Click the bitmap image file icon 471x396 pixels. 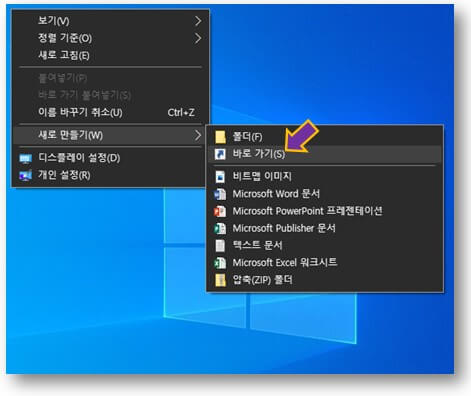(220, 177)
